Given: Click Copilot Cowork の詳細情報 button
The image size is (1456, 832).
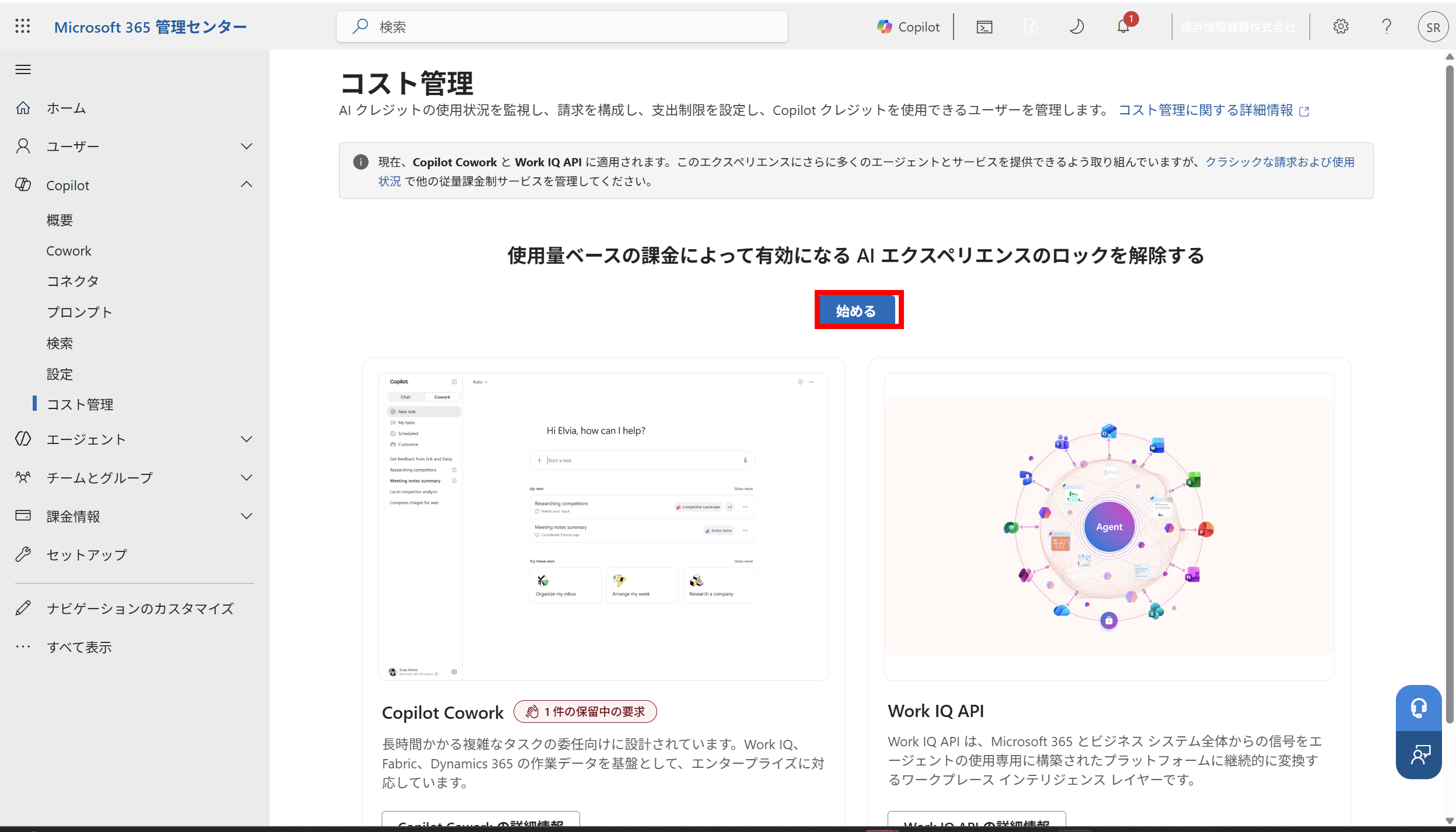Looking at the screenshot, I should [x=480, y=820].
